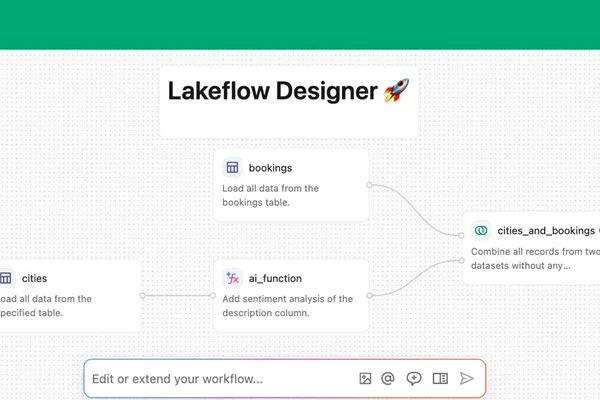This screenshot has width=600, height=400.
Task: Toggle the side panel layout icon
Action: [x=440, y=379]
